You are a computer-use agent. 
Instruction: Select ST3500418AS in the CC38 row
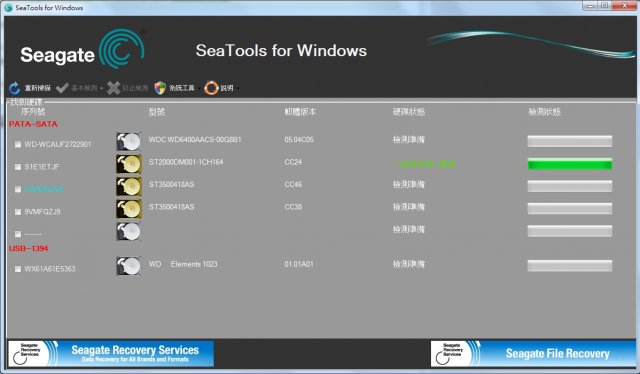click(171, 207)
